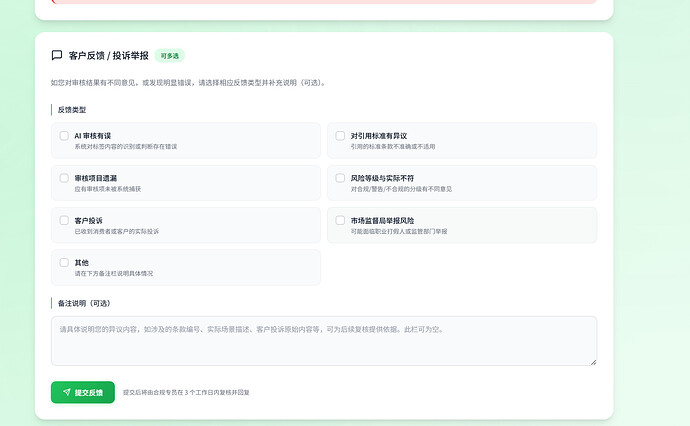This screenshot has height=426, width=690.
Task: Click the 应有审核项未被系统捕获 description
Action: coord(108,189)
